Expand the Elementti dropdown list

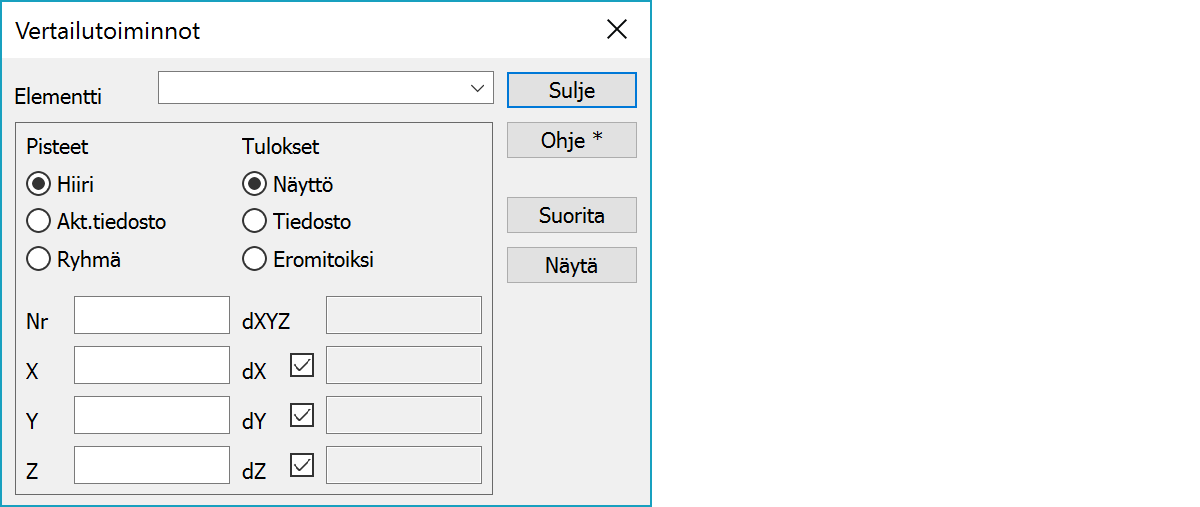point(477,88)
